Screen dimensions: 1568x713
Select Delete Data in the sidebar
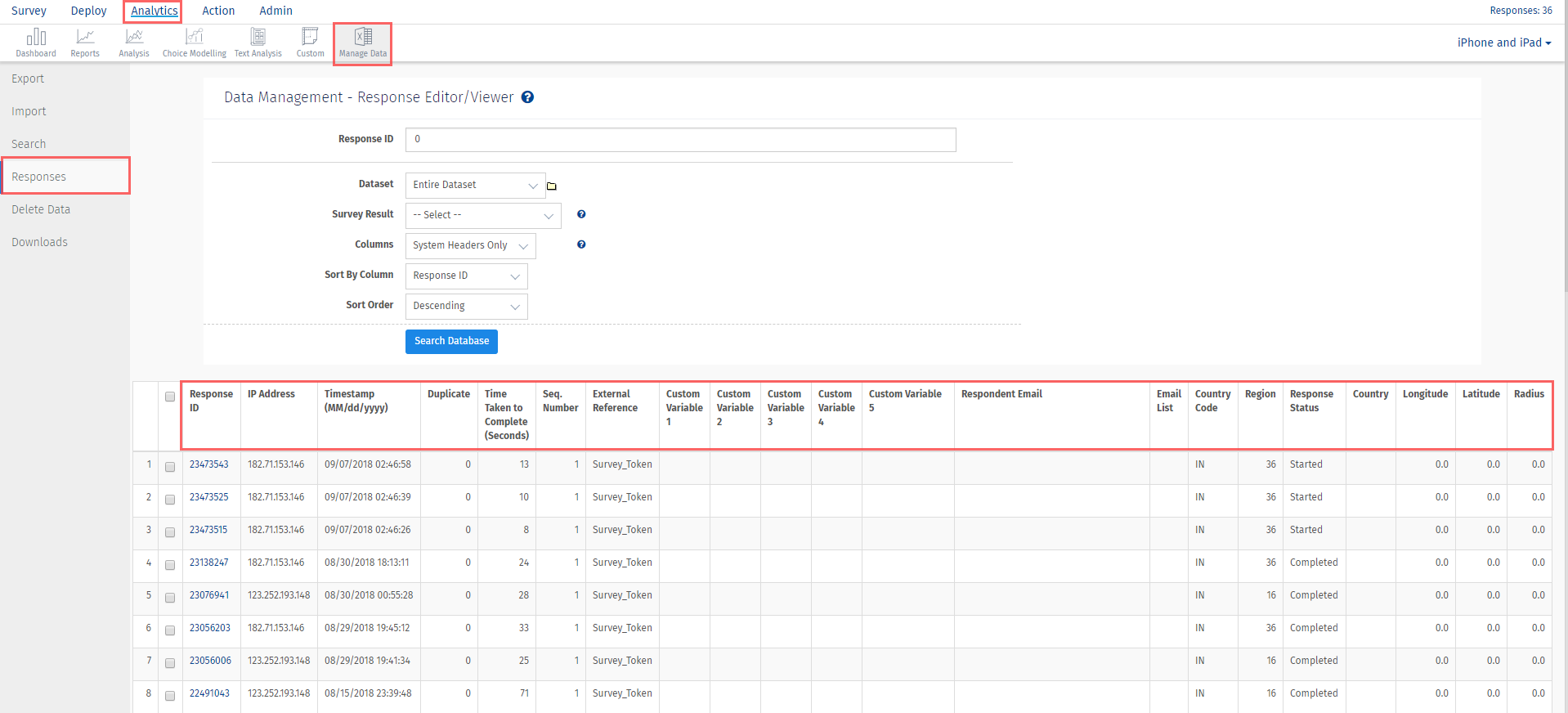41,209
